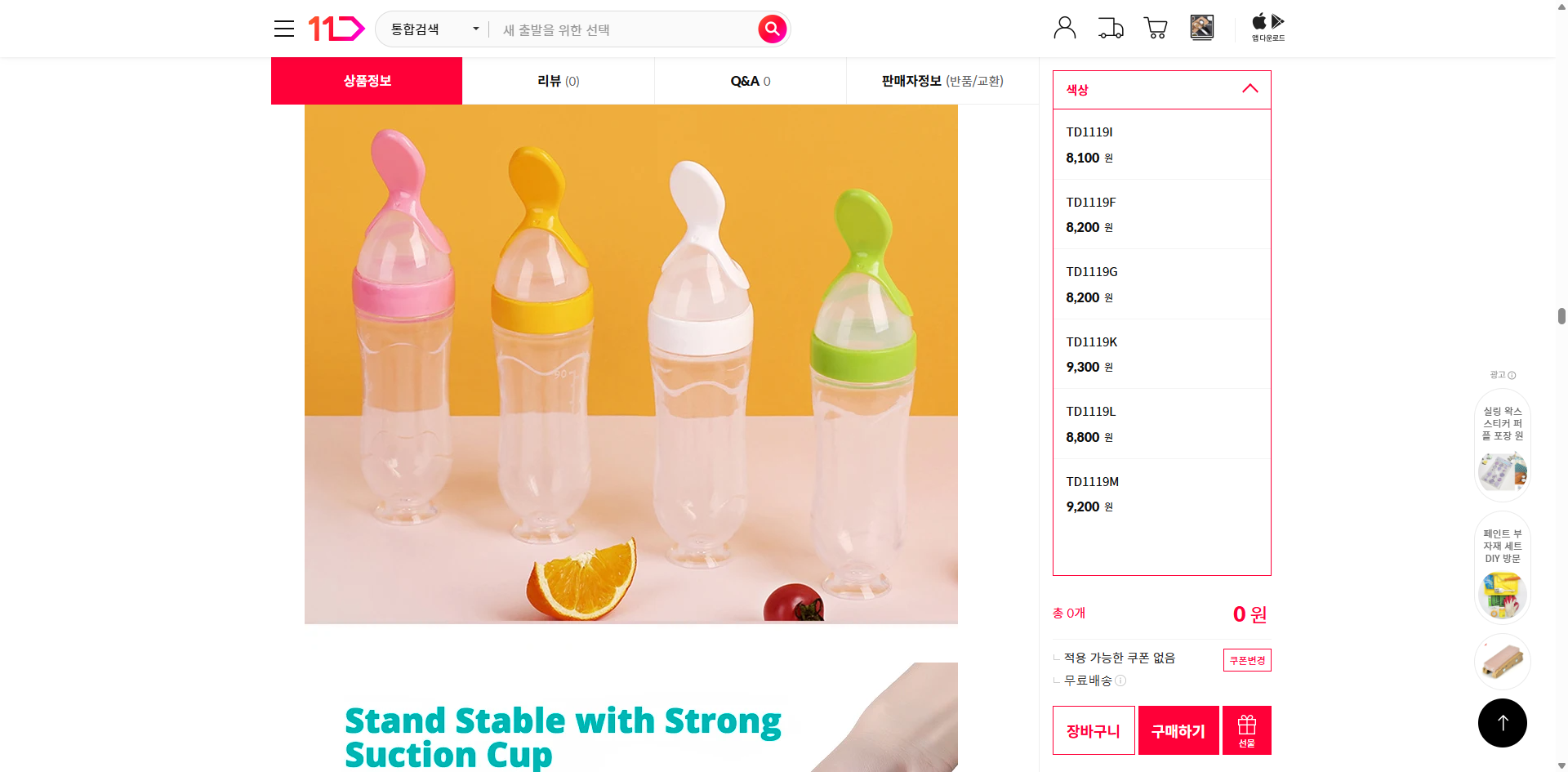
Task: Click the free shipping info icon
Action: (x=1120, y=681)
